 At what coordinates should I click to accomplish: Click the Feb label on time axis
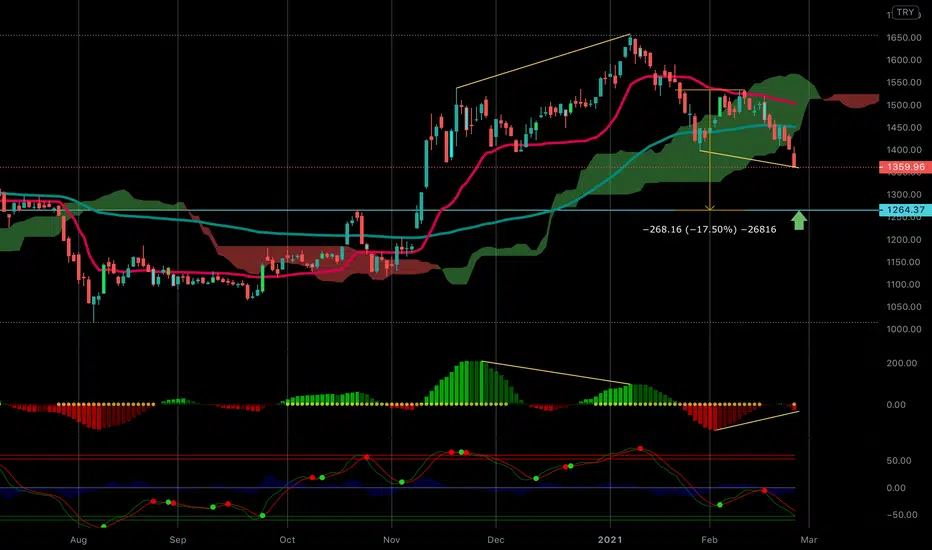[710, 540]
